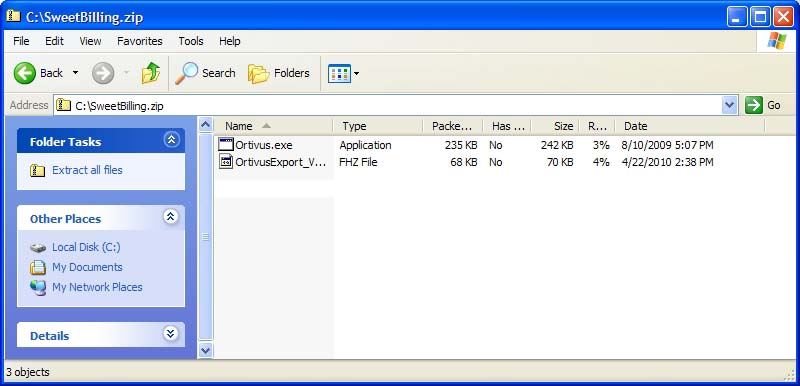Viewport: 800px width, 386px height.
Task: Go up one folder level
Action: (151, 73)
